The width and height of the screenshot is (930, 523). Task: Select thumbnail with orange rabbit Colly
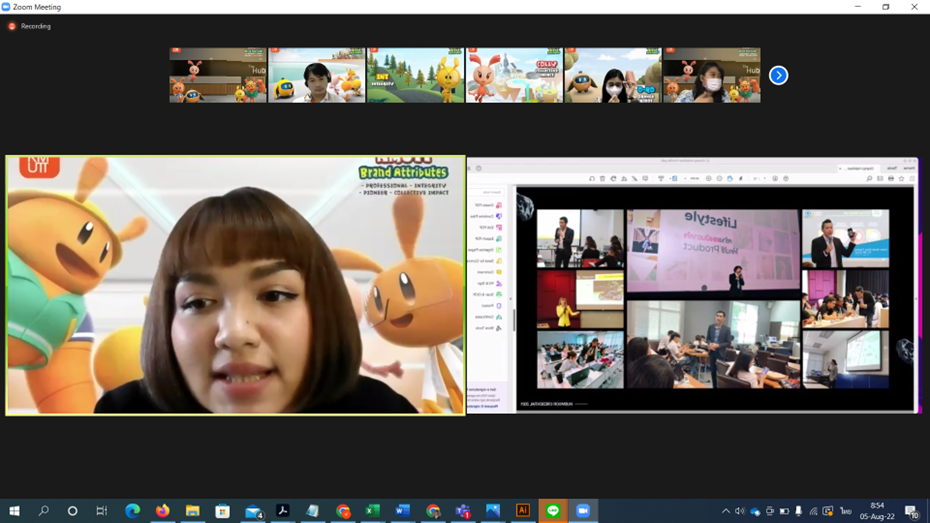pyautogui.click(x=514, y=75)
